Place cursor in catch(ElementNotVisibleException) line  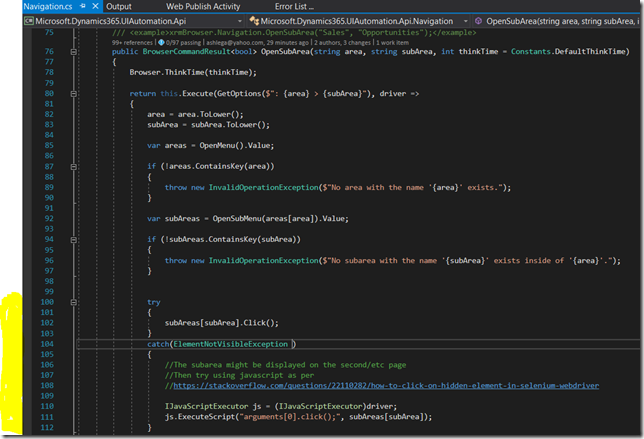click(x=221, y=344)
